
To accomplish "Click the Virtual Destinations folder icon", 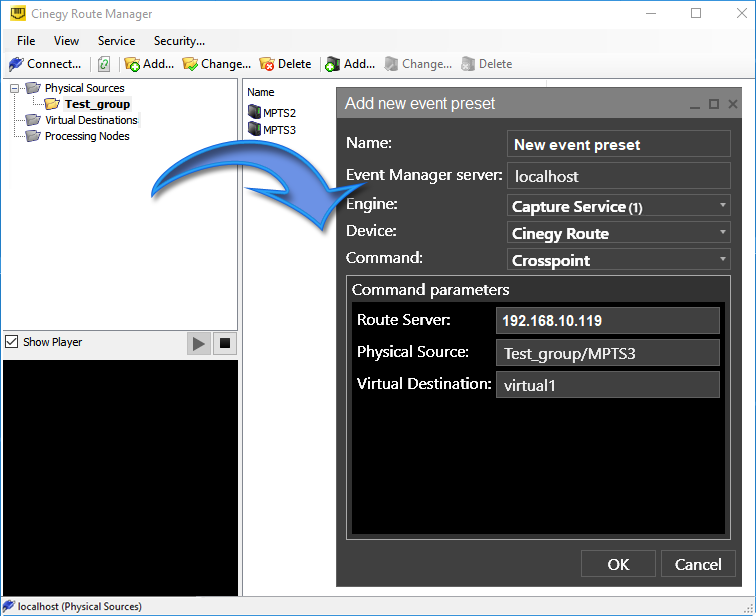I will click(x=33, y=120).
